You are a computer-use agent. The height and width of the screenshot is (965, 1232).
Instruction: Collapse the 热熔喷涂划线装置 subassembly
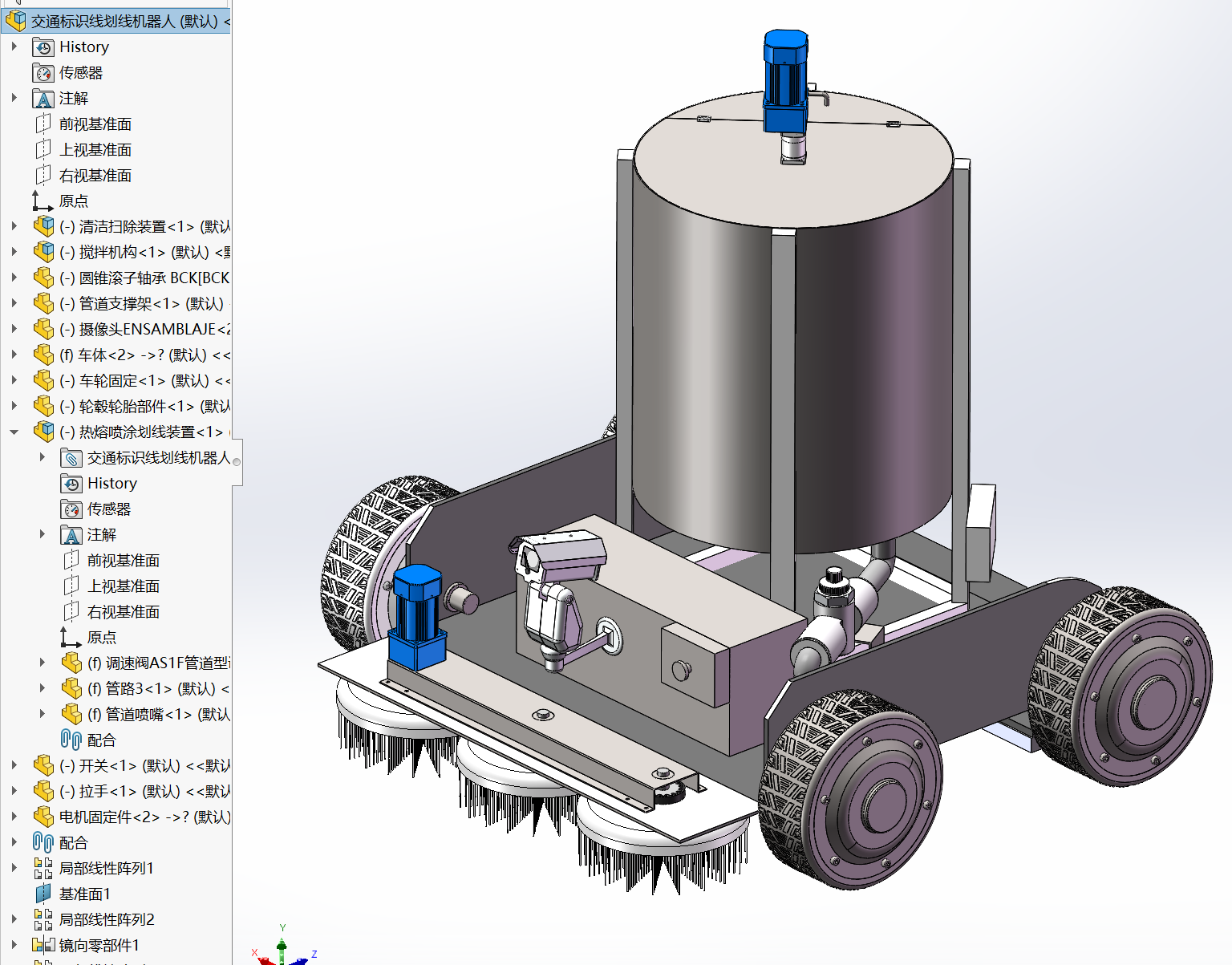(14, 432)
